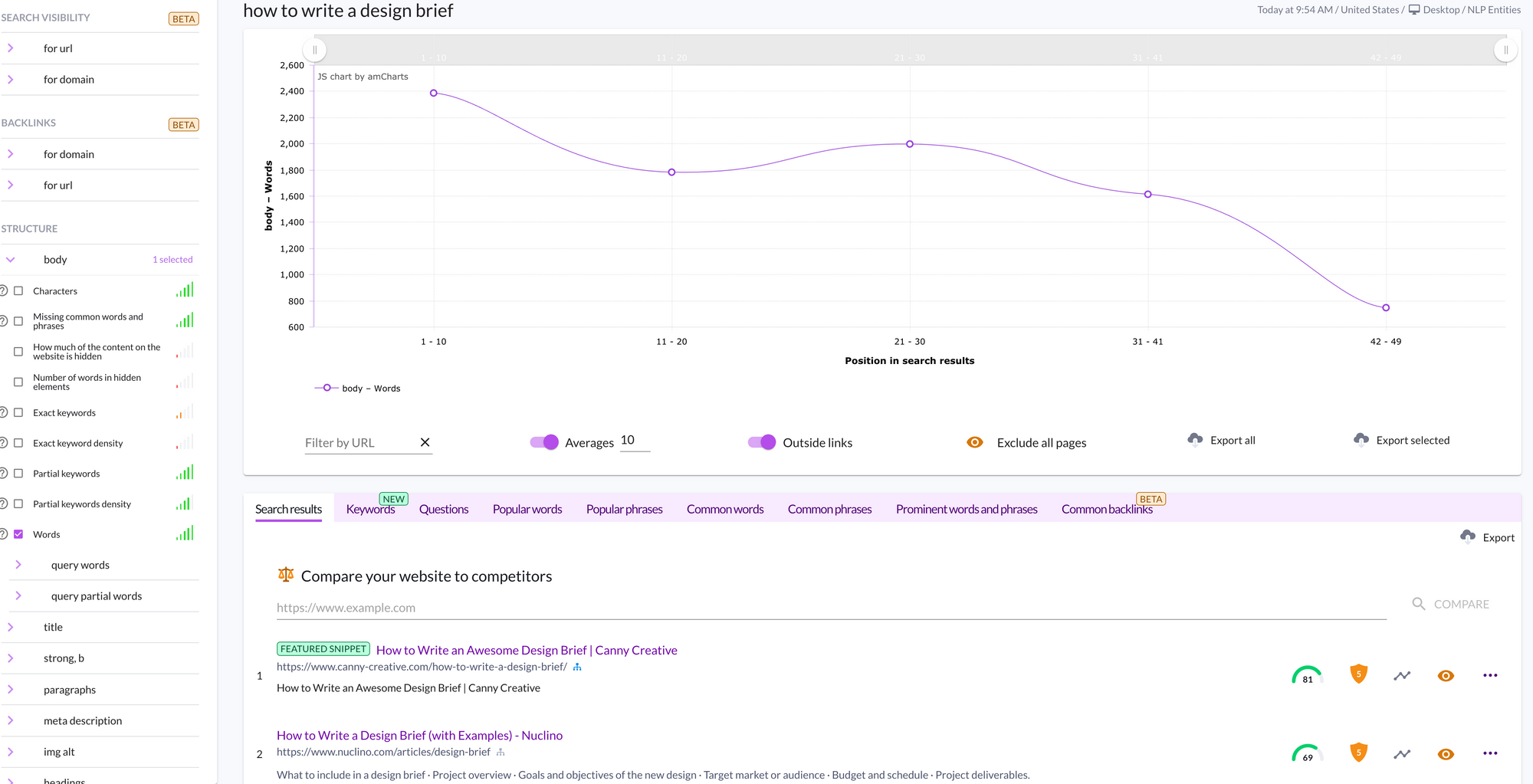Viewport: 1533px width, 784px height.
Task: Disable the Outside links toggle
Action: [762, 442]
